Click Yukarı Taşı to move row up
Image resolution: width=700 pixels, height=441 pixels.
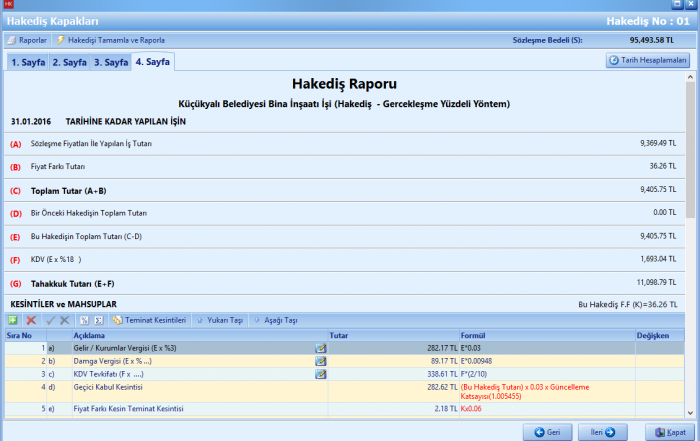coord(220,320)
